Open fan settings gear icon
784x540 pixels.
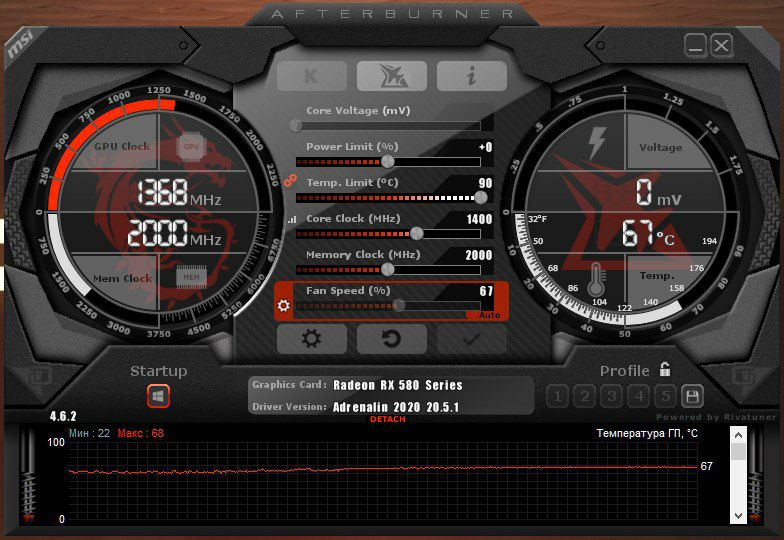point(284,305)
